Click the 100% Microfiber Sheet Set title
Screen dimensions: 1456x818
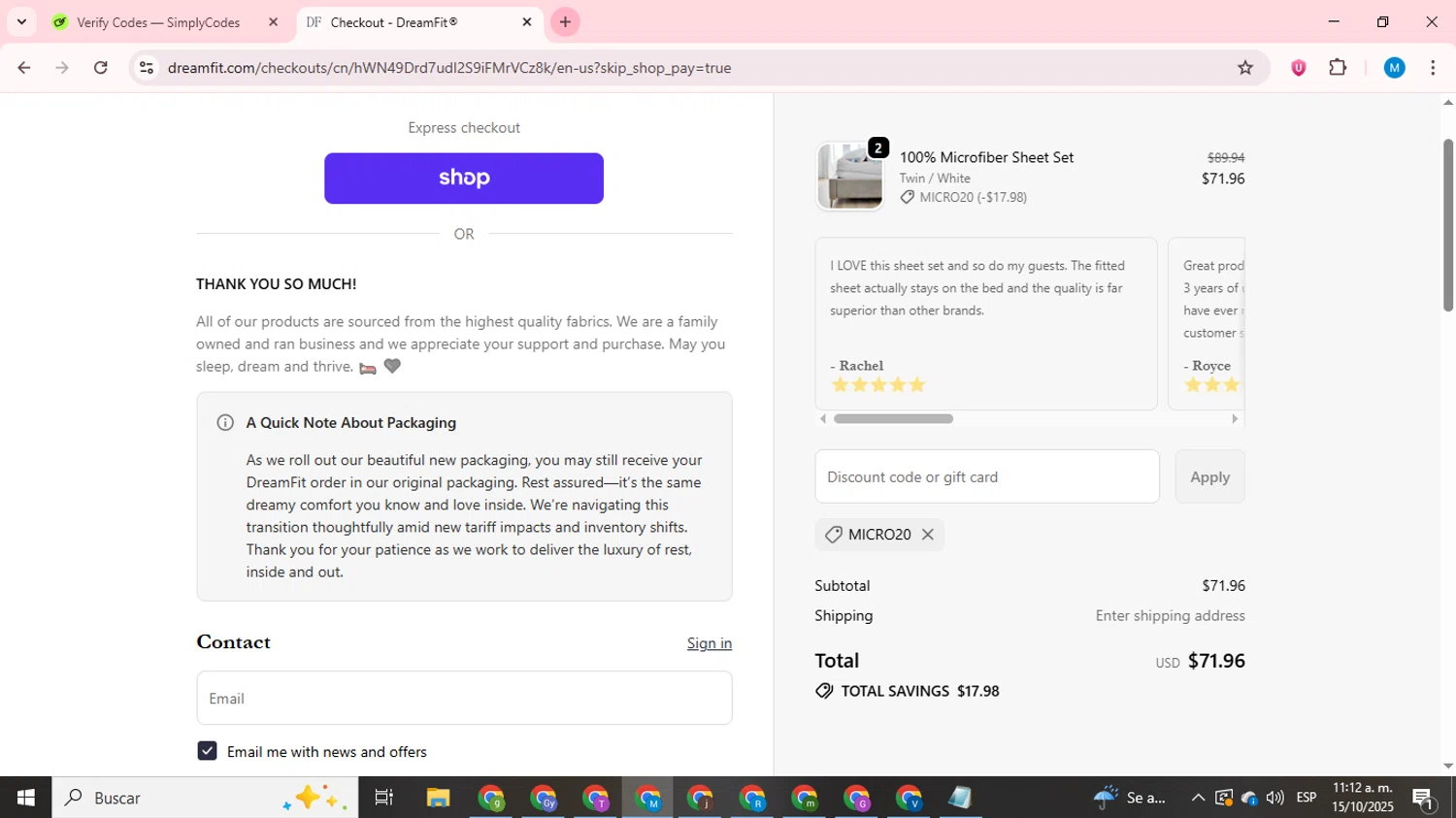[x=986, y=157]
